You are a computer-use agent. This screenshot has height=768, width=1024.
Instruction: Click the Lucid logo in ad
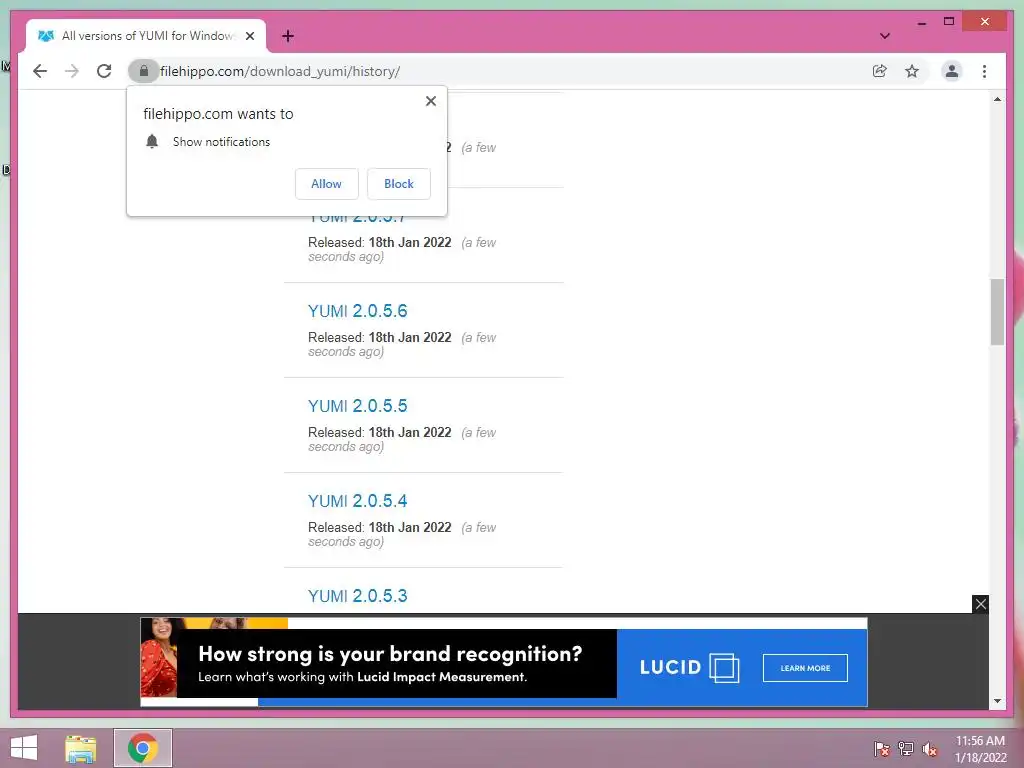pos(689,667)
